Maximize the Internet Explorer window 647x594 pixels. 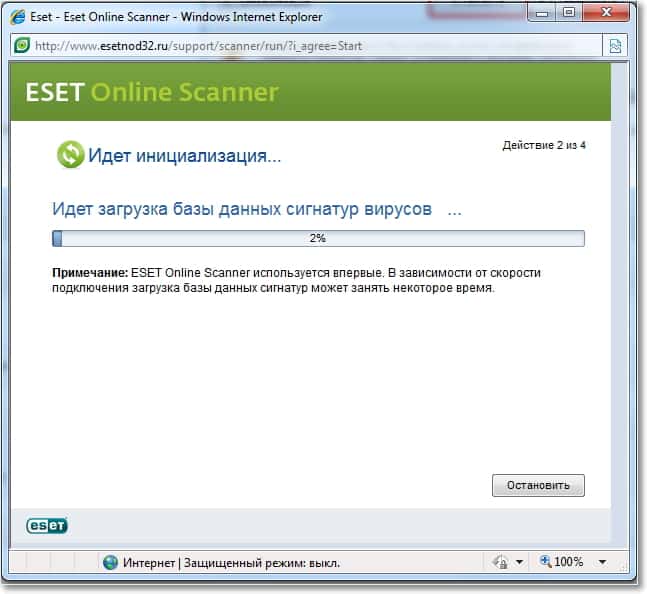[569, 13]
